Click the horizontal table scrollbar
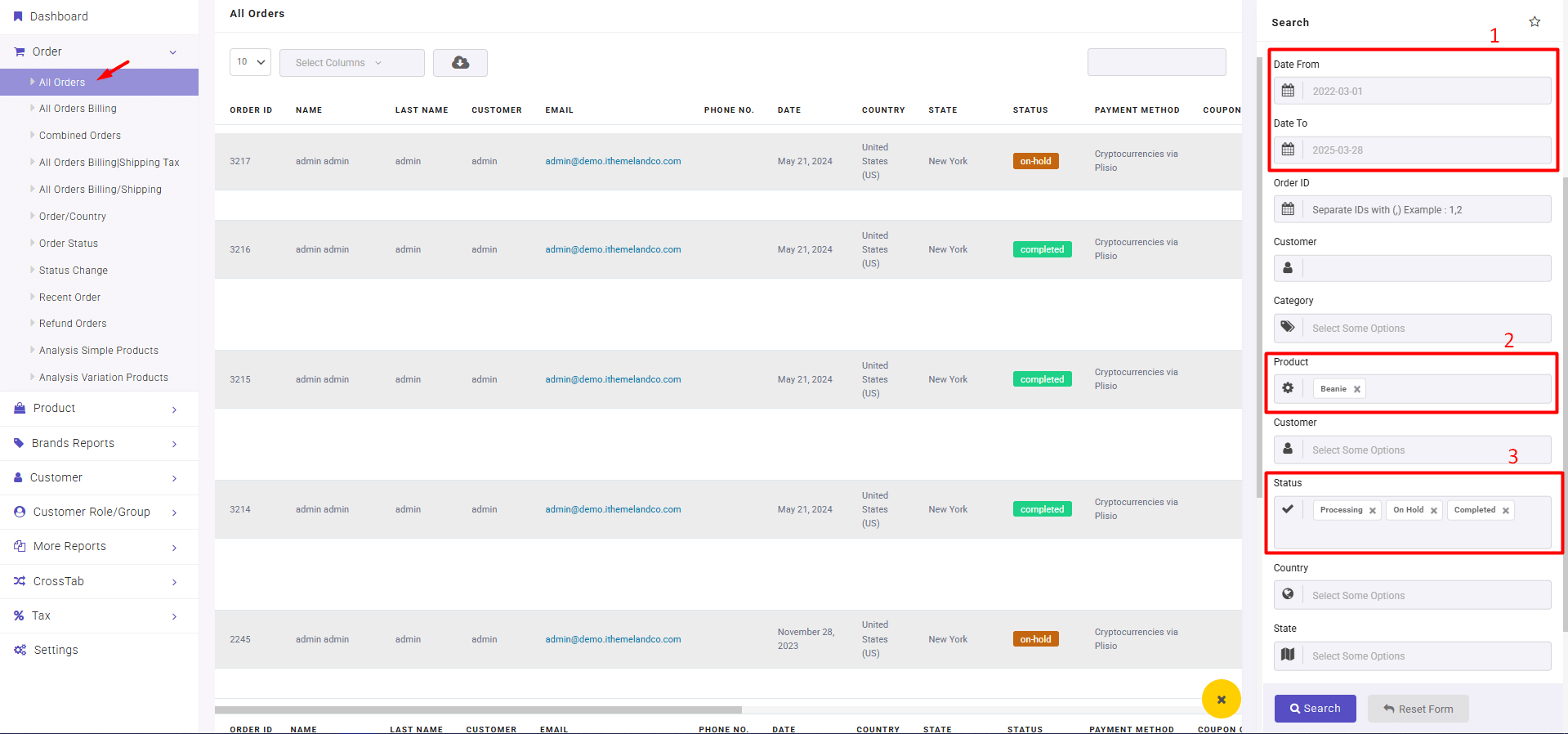1568x734 pixels. (478, 710)
